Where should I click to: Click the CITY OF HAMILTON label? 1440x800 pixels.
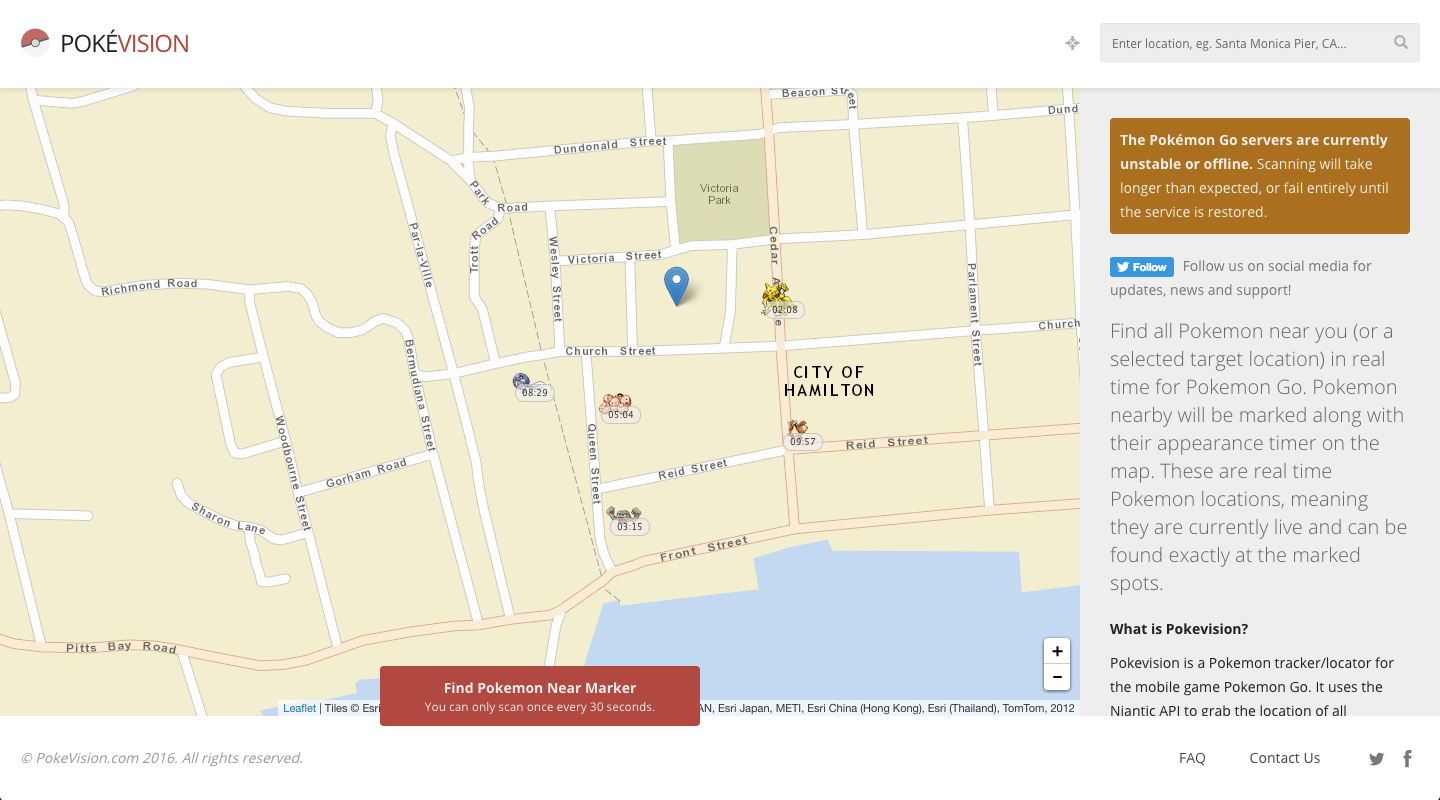pyautogui.click(x=829, y=381)
